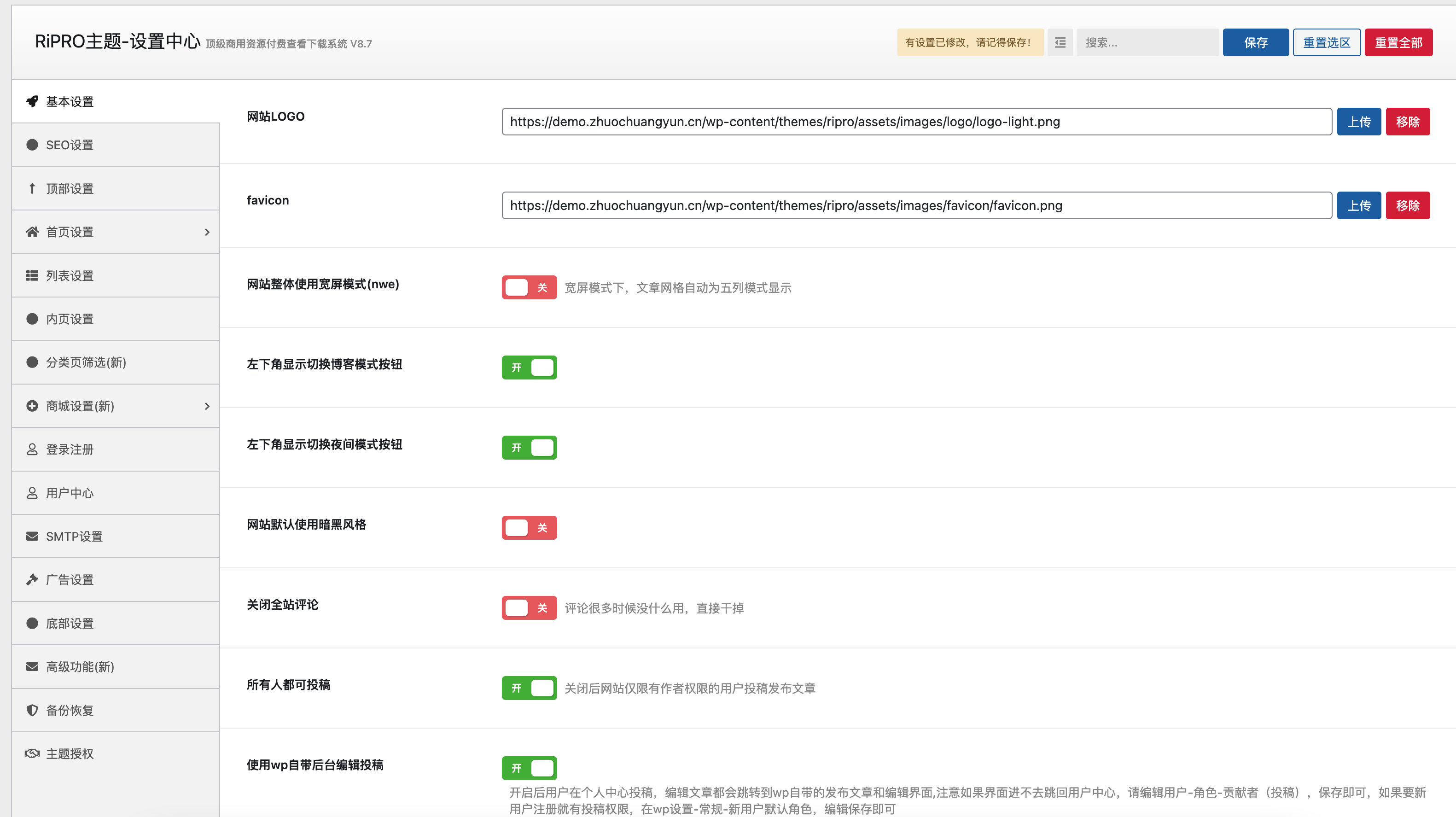Disable 左下角显示切换夜间模式按钮 switch
Viewport: 1456px width, 817px height.
529,448
